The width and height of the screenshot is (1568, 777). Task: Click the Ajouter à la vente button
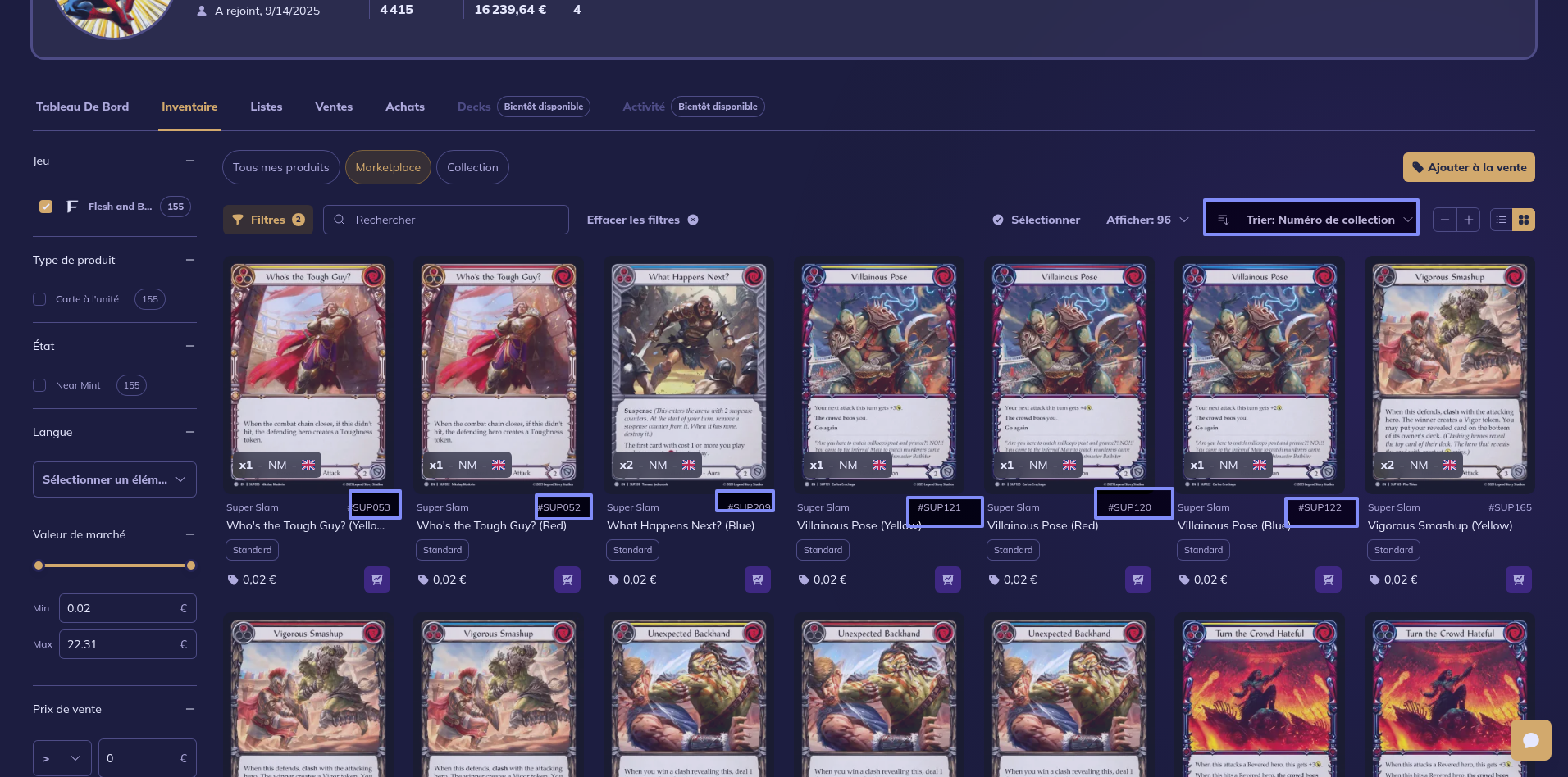pos(1468,167)
